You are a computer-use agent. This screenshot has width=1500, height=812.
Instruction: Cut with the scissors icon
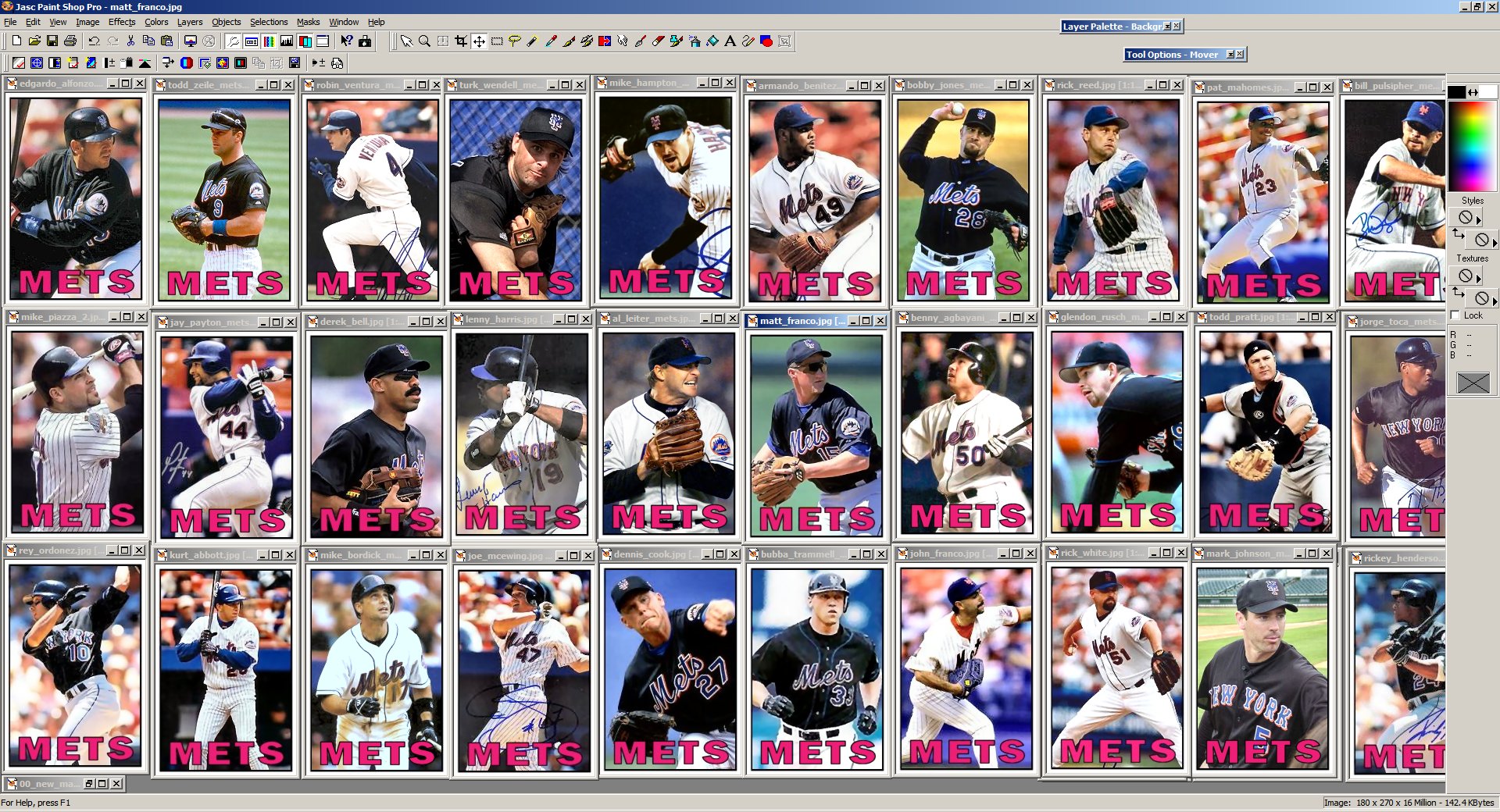coord(130,41)
